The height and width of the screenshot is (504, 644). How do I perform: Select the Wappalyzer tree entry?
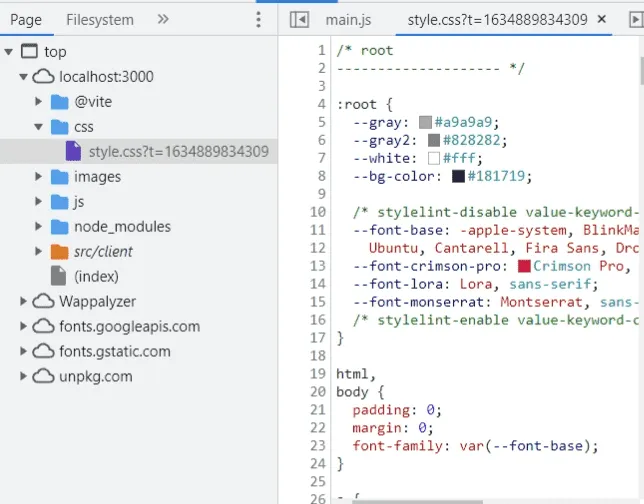pyautogui.click(x=97, y=301)
